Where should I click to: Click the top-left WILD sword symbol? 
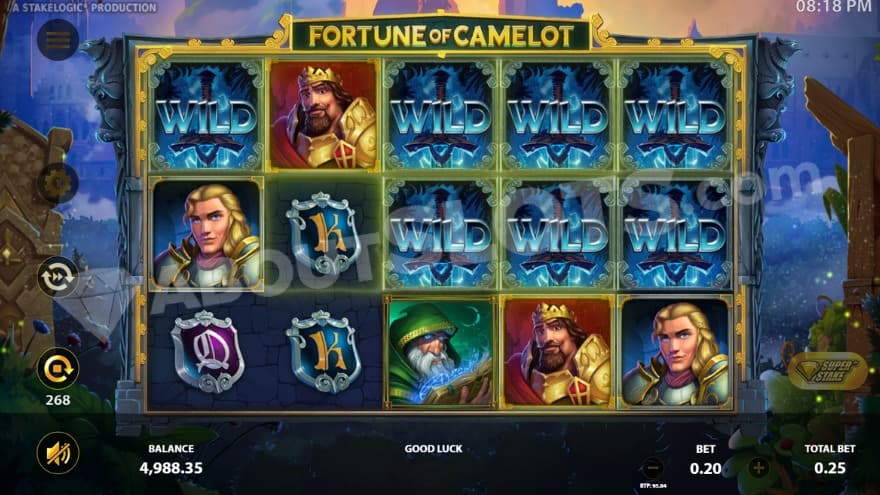[x=206, y=116]
